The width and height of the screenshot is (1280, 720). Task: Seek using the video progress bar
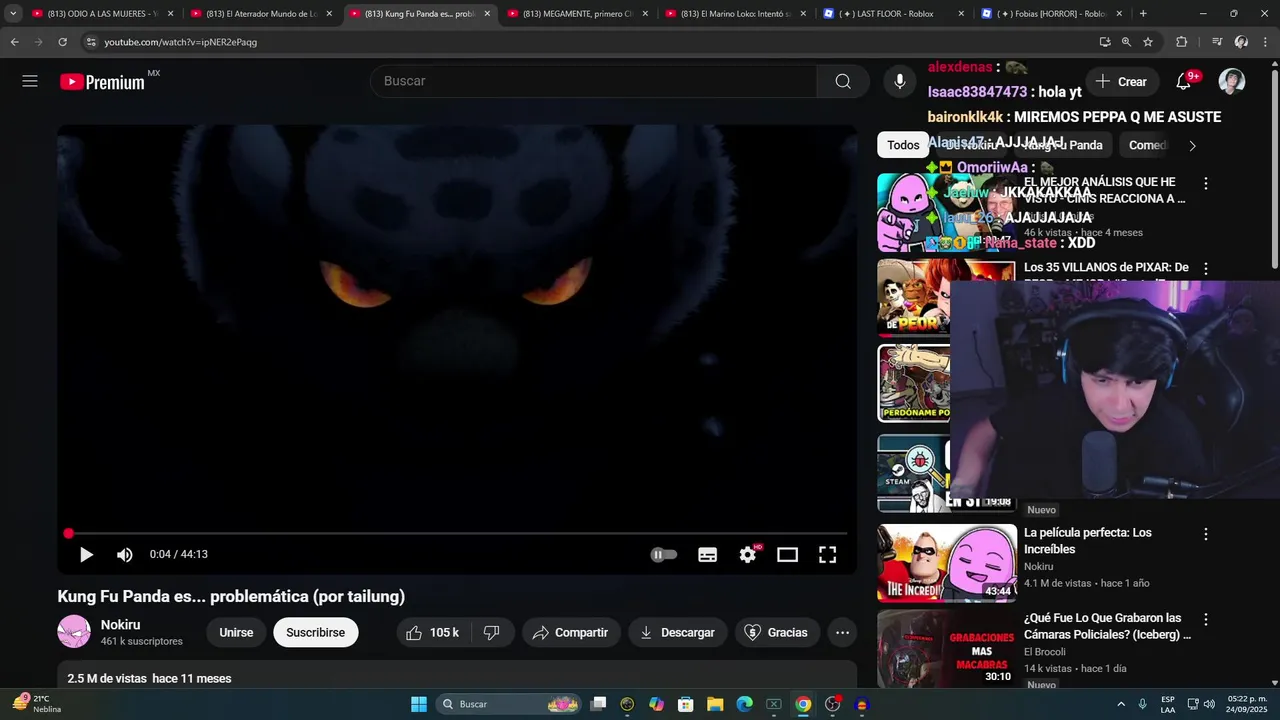[x=457, y=534]
